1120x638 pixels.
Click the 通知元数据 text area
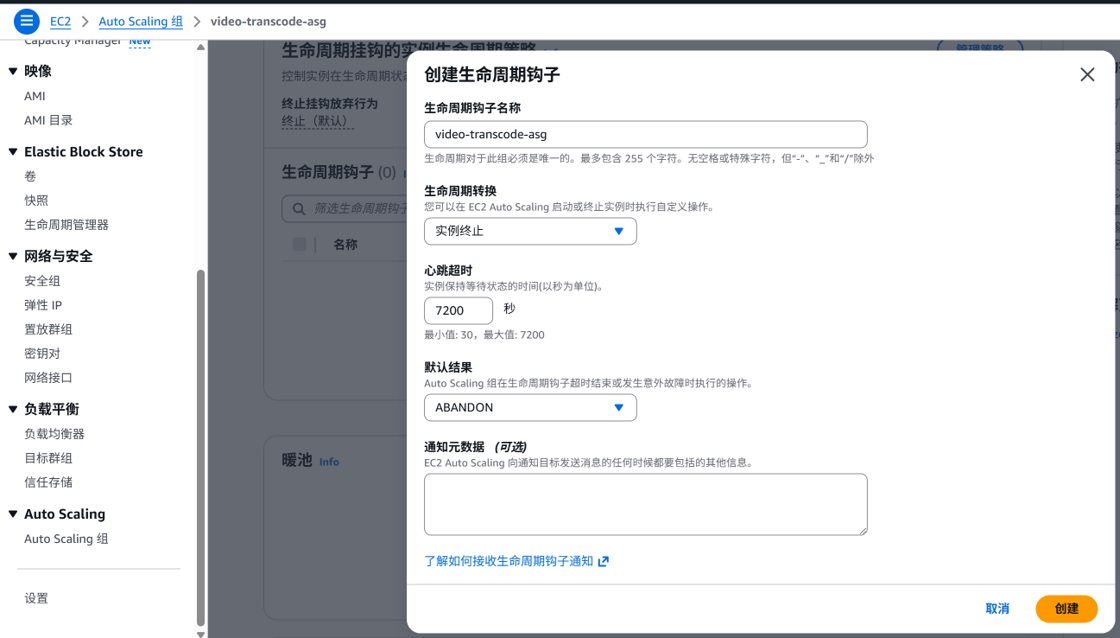[x=646, y=504]
